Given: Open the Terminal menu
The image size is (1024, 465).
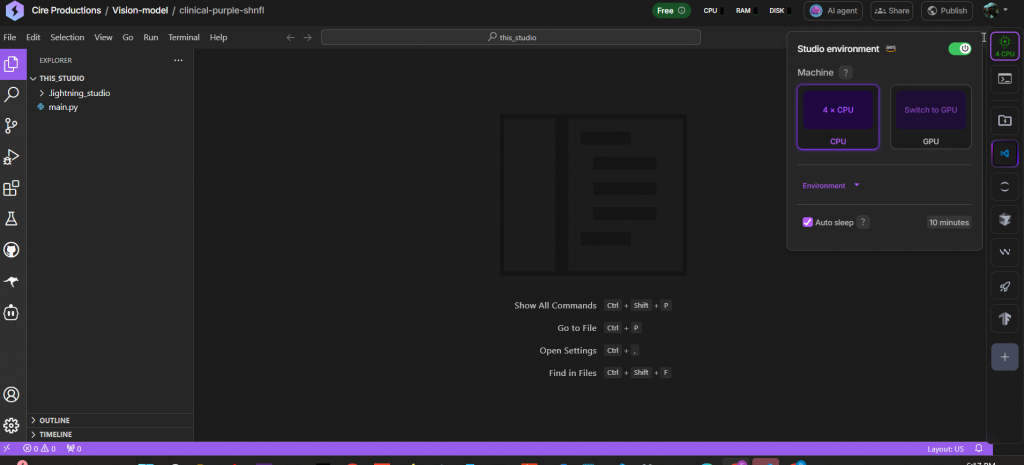Looking at the screenshot, I should (183, 37).
